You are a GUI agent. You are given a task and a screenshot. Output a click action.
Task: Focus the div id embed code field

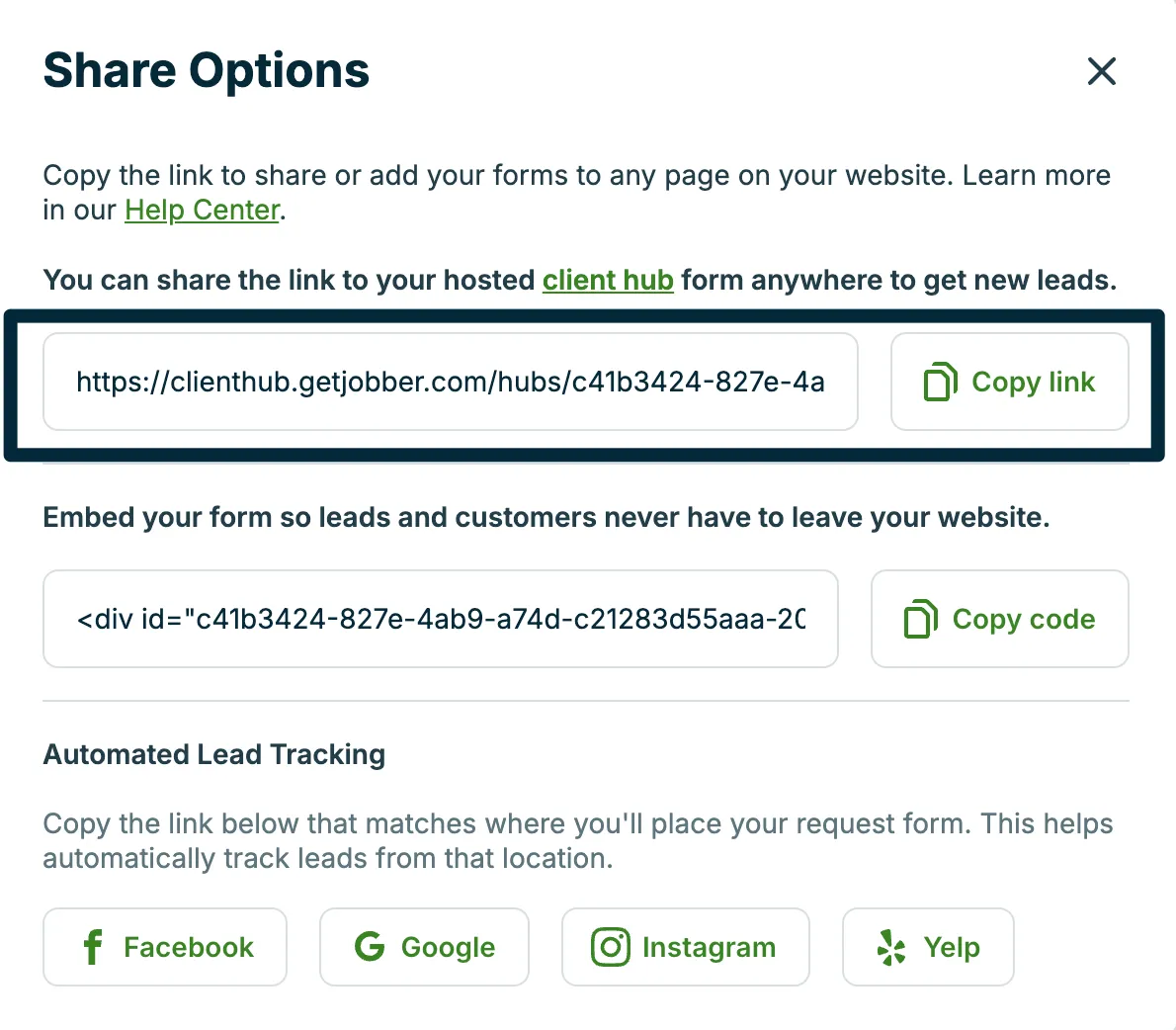(x=440, y=619)
